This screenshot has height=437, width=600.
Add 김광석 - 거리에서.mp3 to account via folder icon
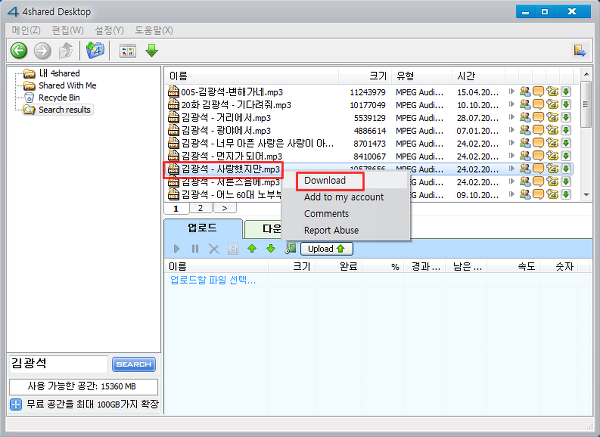(552, 117)
